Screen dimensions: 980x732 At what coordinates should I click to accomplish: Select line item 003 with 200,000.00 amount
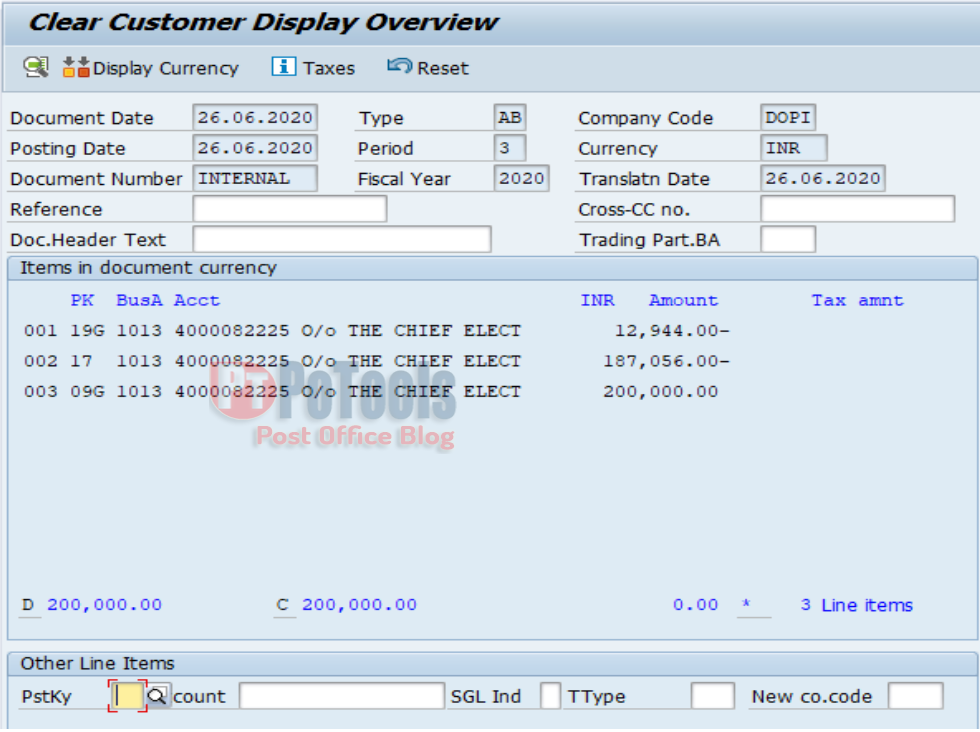click(300, 391)
